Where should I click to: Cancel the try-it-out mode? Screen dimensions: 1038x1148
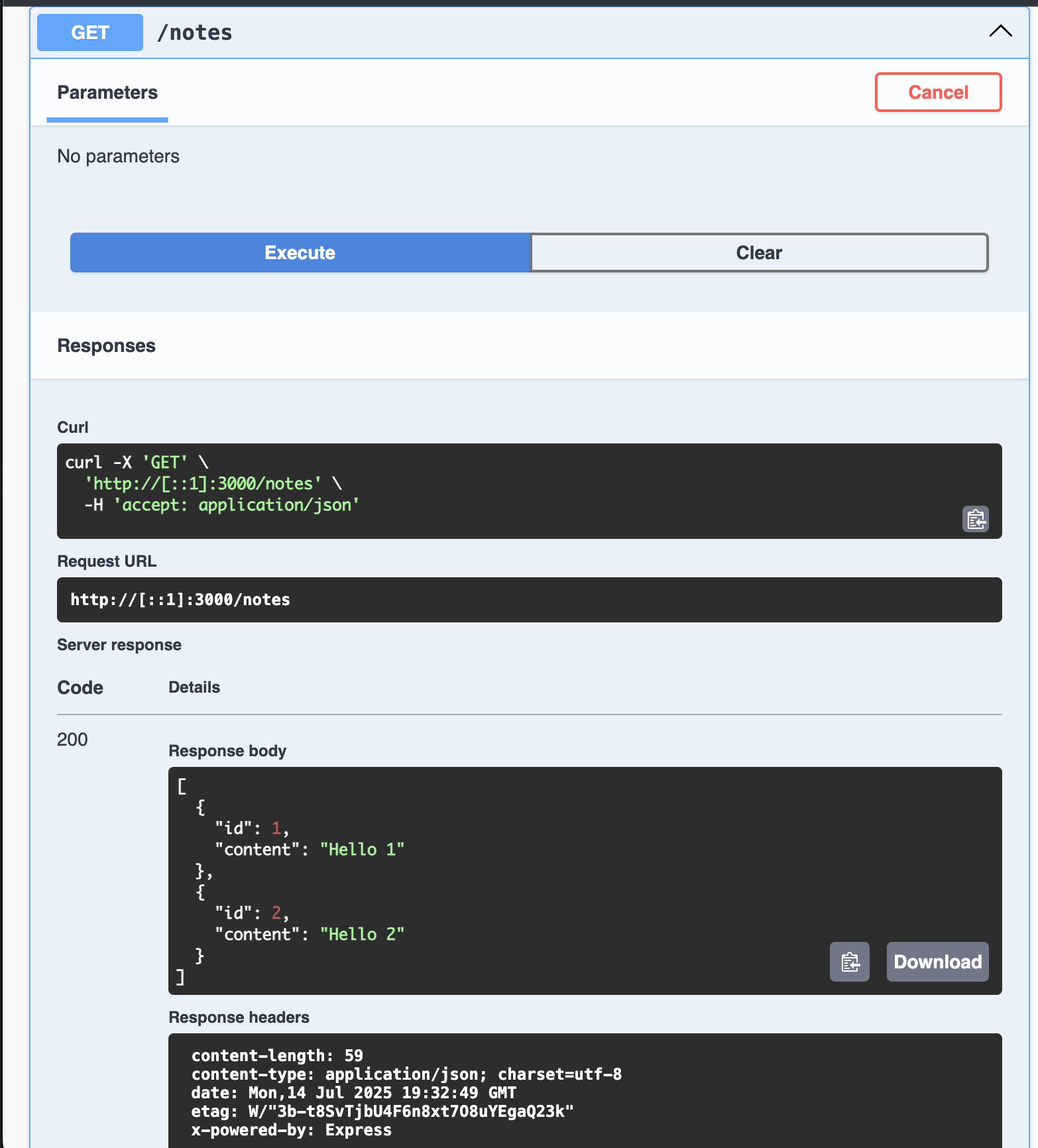938,92
